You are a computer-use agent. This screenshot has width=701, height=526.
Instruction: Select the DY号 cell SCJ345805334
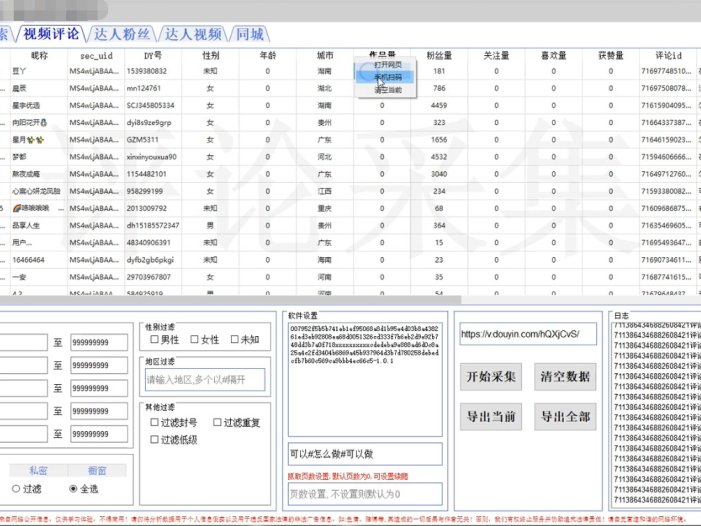(153, 105)
